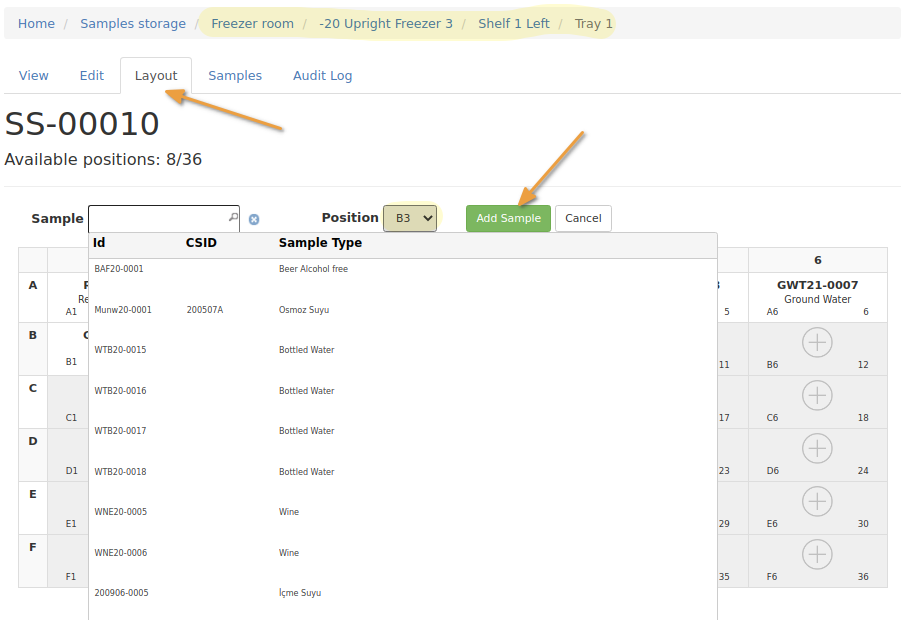Switch to the Edit tab

[x=91, y=75]
